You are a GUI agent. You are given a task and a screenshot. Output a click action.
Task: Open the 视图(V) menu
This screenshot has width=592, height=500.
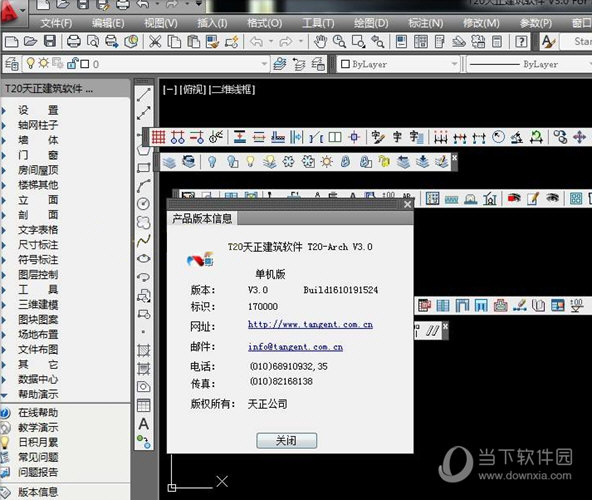tap(161, 23)
